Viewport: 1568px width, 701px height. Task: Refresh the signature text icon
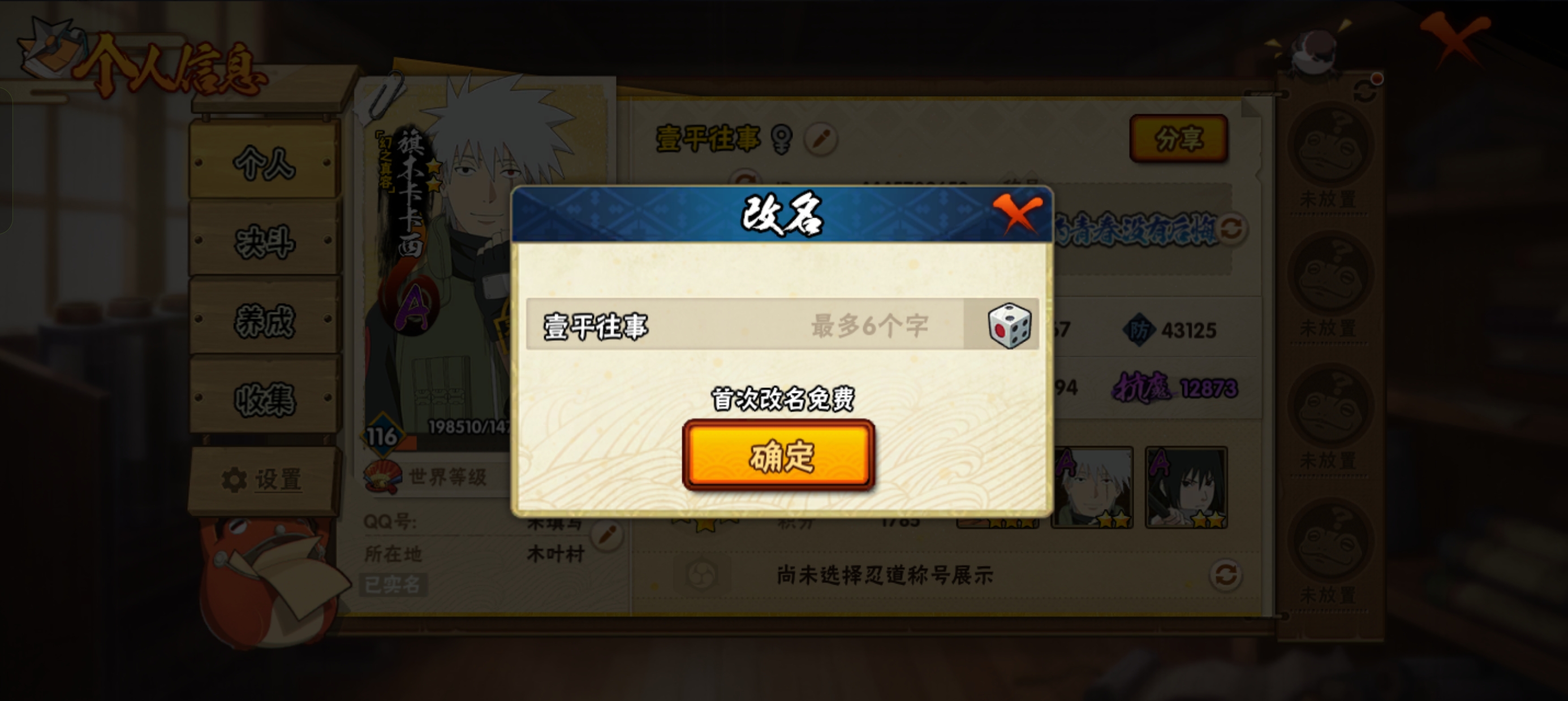tap(1231, 230)
